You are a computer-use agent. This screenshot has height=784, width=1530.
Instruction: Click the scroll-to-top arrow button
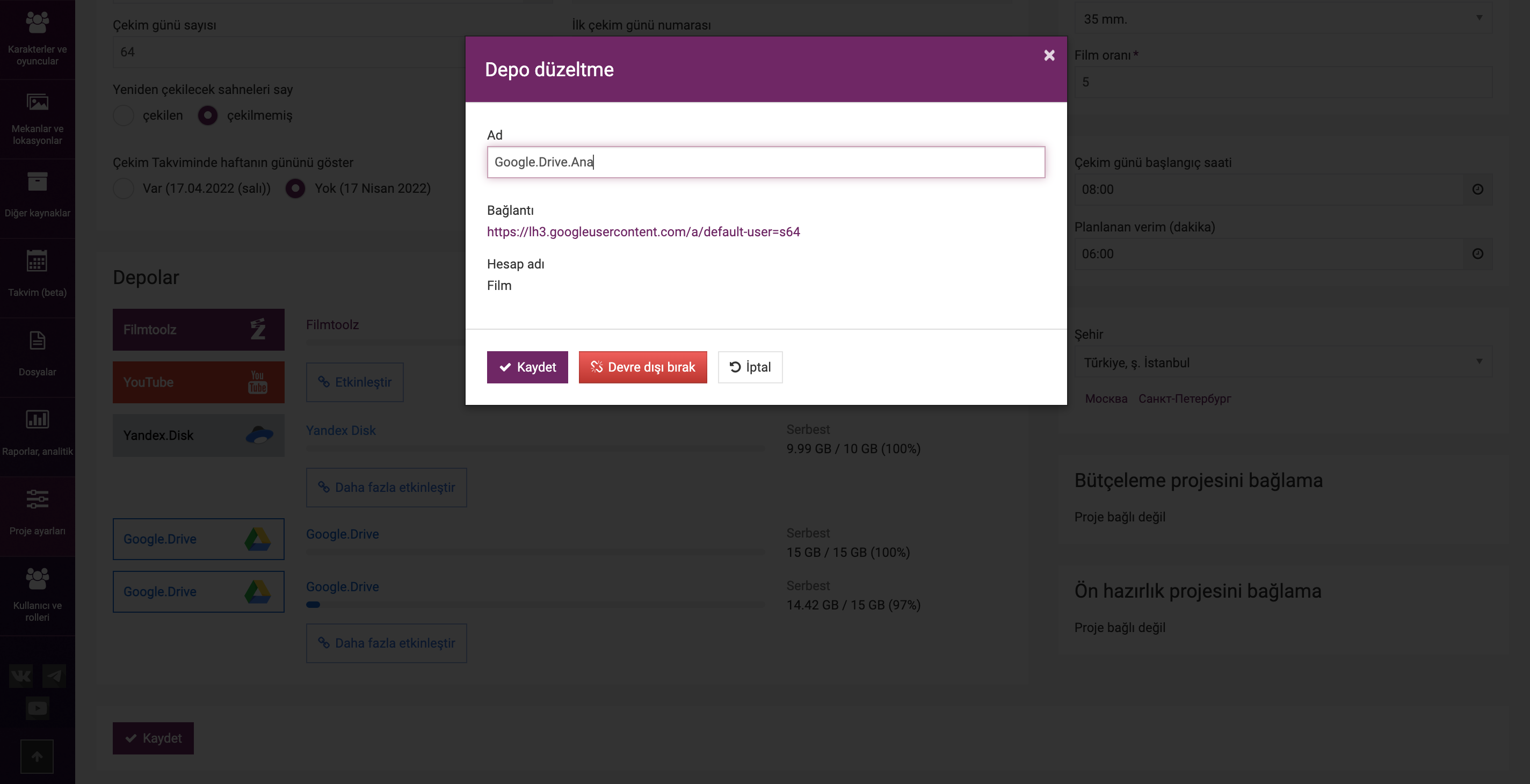37,757
